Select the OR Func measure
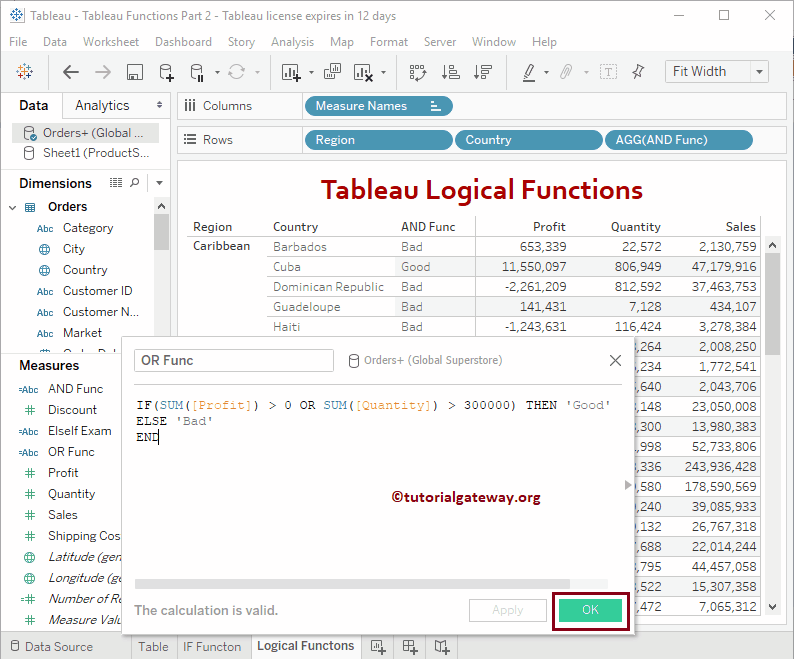Image resolution: width=794 pixels, height=659 pixels. (x=71, y=452)
